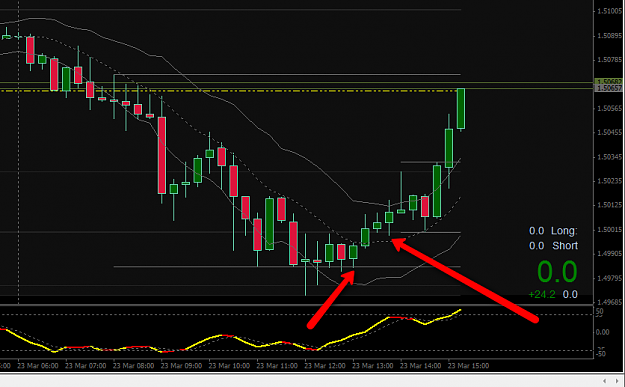The width and height of the screenshot is (625, 387).
Task: Click the 23 Mar 12:00 time label
Action: [x=325, y=365]
